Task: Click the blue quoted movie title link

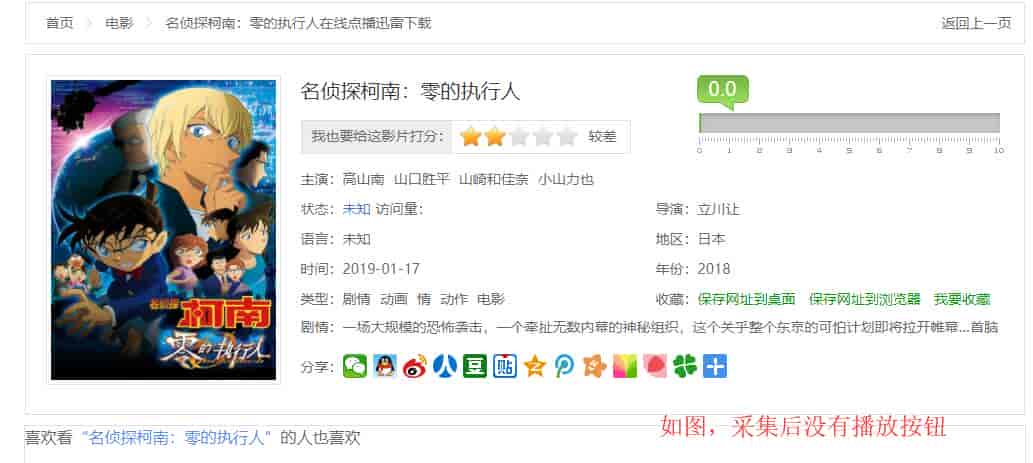Action: (177, 437)
